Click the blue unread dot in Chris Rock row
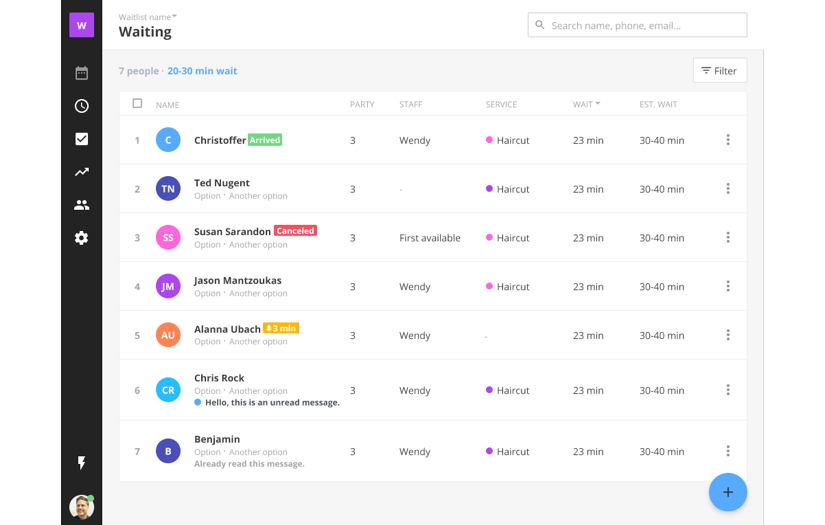825x525 pixels. point(198,402)
